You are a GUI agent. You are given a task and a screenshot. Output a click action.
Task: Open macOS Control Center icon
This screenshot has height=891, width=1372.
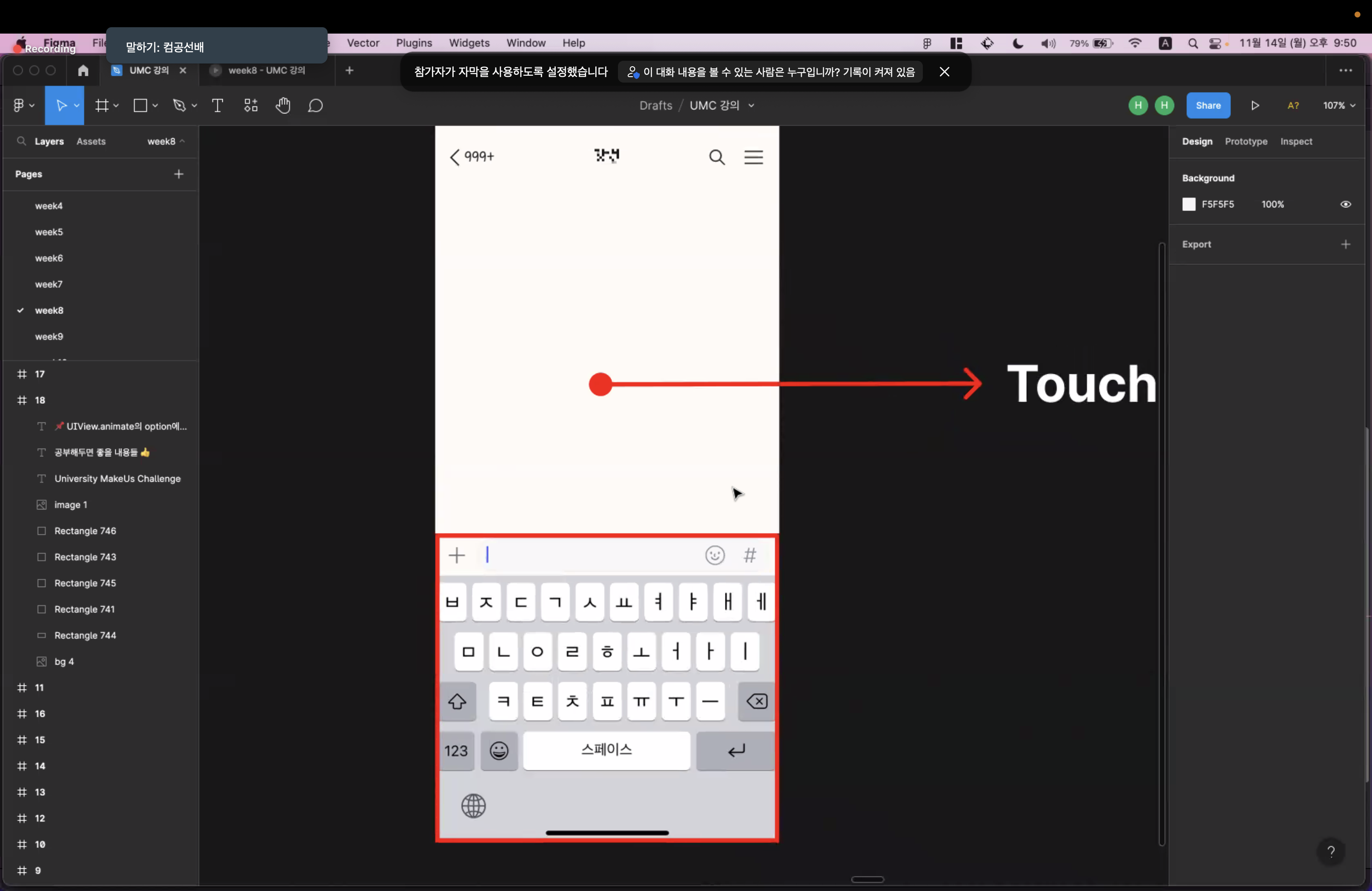coord(1215,43)
